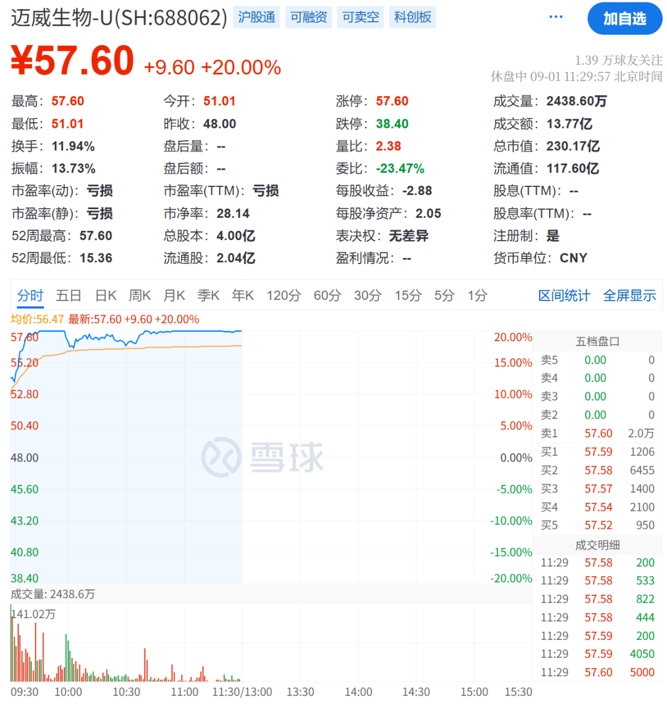Image resolution: width=667 pixels, height=704 pixels.
Task: Switch to the 五日 chart tab
Action: click(x=69, y=295)
